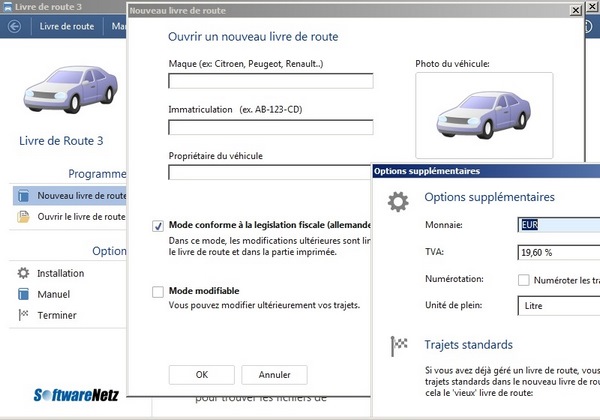This screenshot has width=600, height=420.
Task: Open the Unité de plein Litre dropdown
Action: tap(559, 306)
